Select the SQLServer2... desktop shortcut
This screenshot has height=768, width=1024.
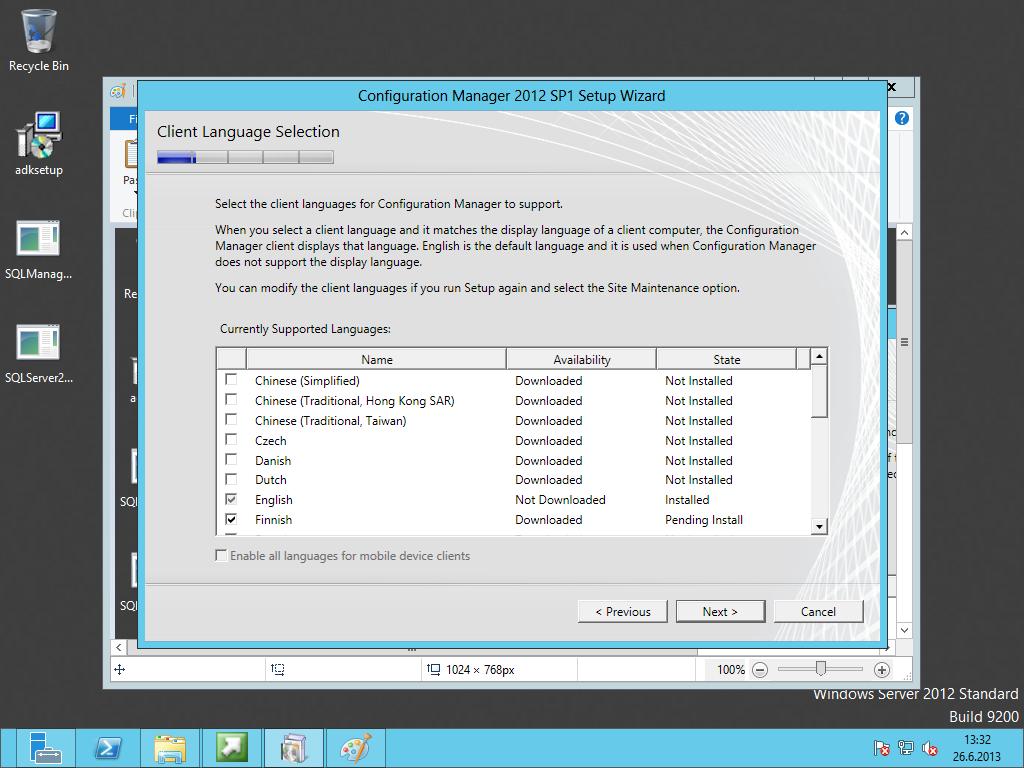tap(39, 354)
